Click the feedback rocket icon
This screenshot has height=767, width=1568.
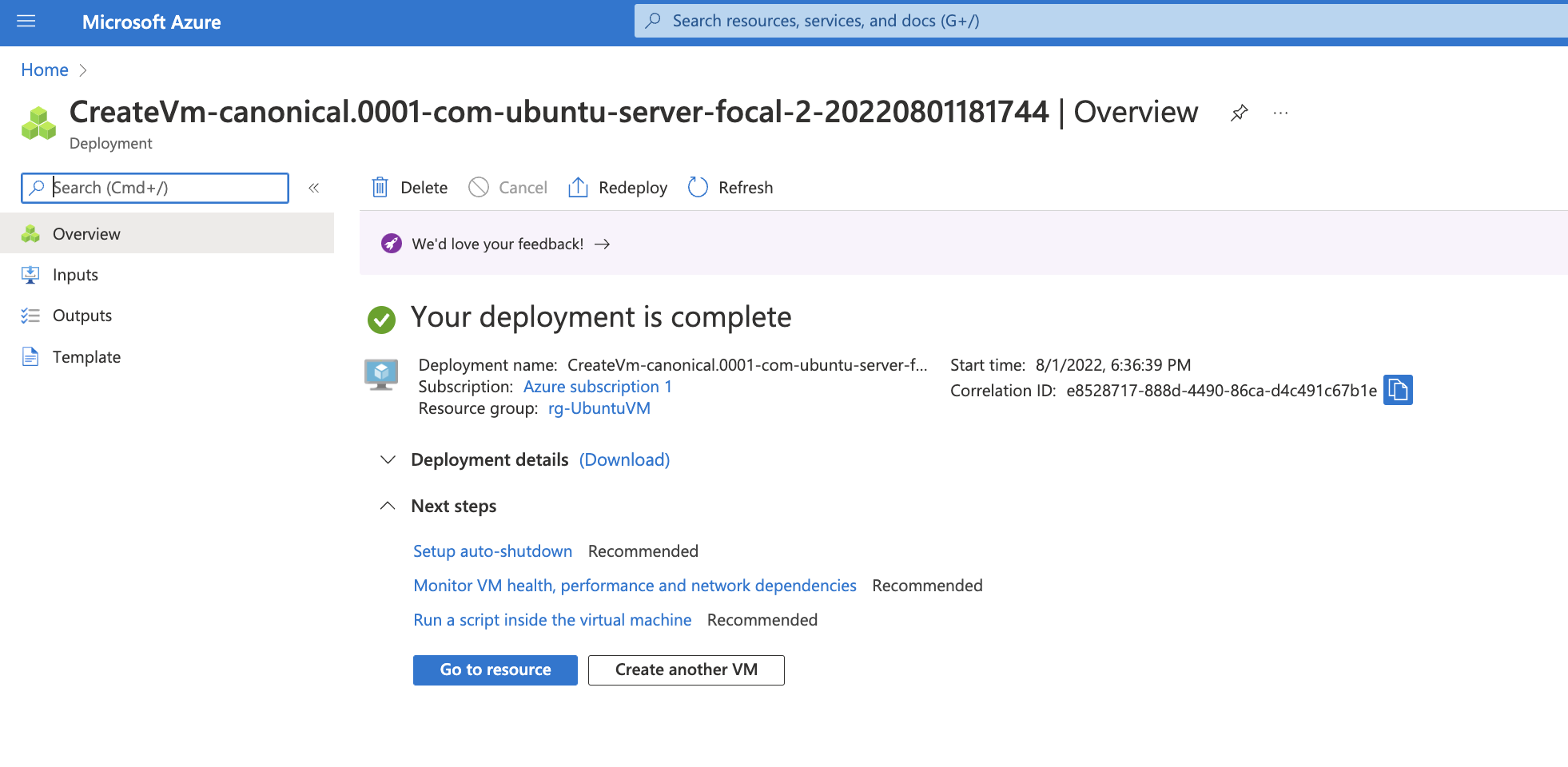coord(392,244)
